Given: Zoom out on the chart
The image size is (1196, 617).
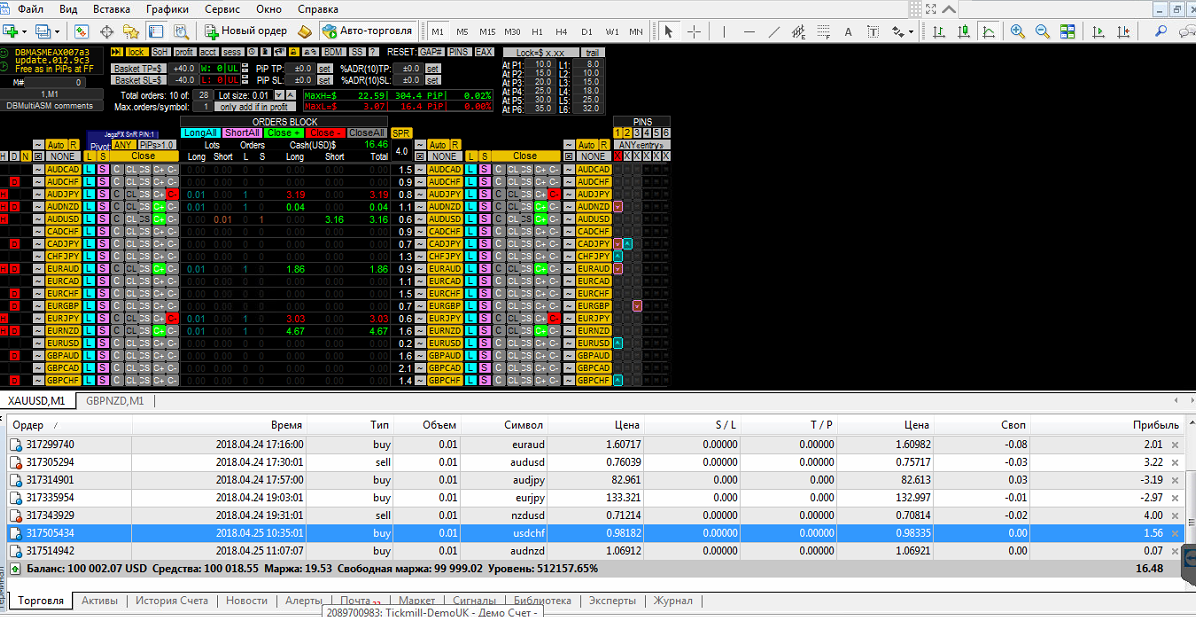Looking at the screenshot, I should tap(1043, 31).
